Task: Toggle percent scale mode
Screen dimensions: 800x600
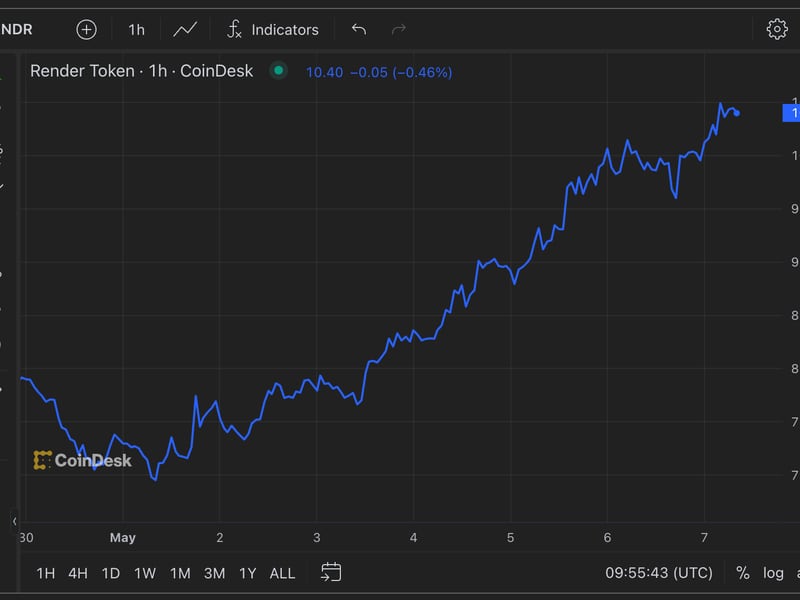Action: (x=743, y=573)
